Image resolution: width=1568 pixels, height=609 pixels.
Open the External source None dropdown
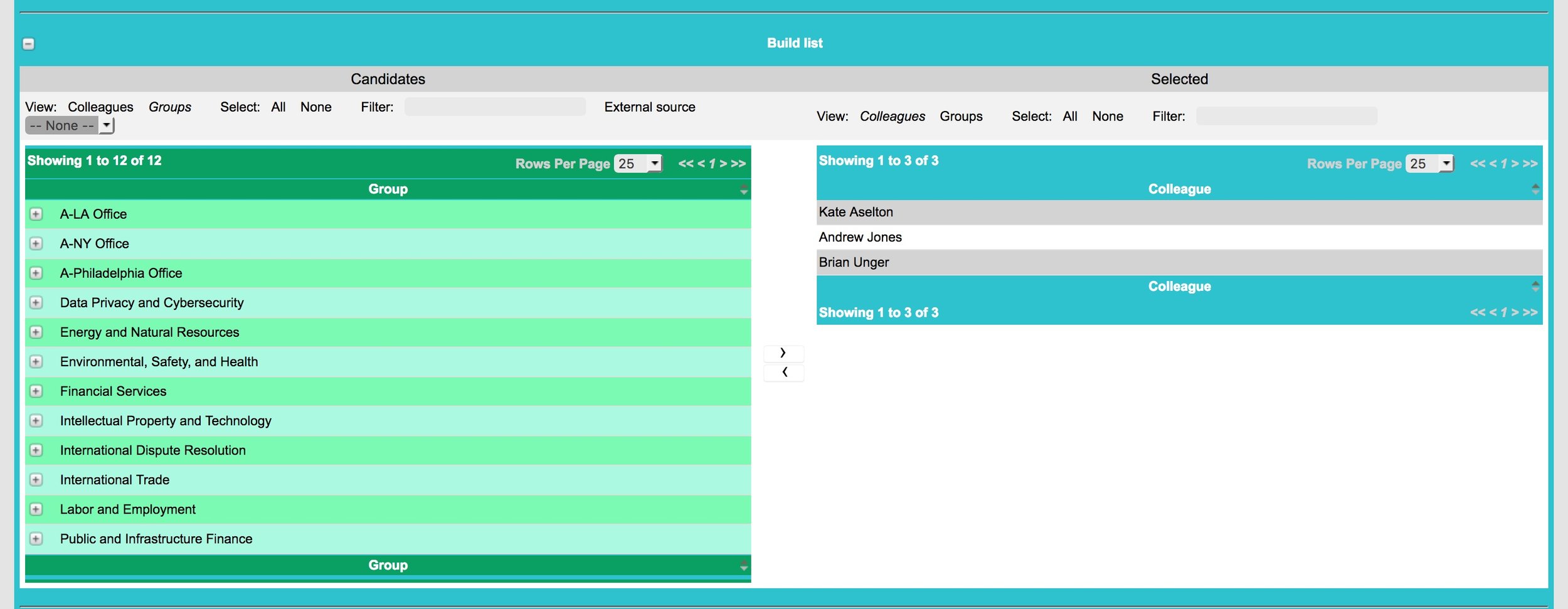[x=70, y=125]
